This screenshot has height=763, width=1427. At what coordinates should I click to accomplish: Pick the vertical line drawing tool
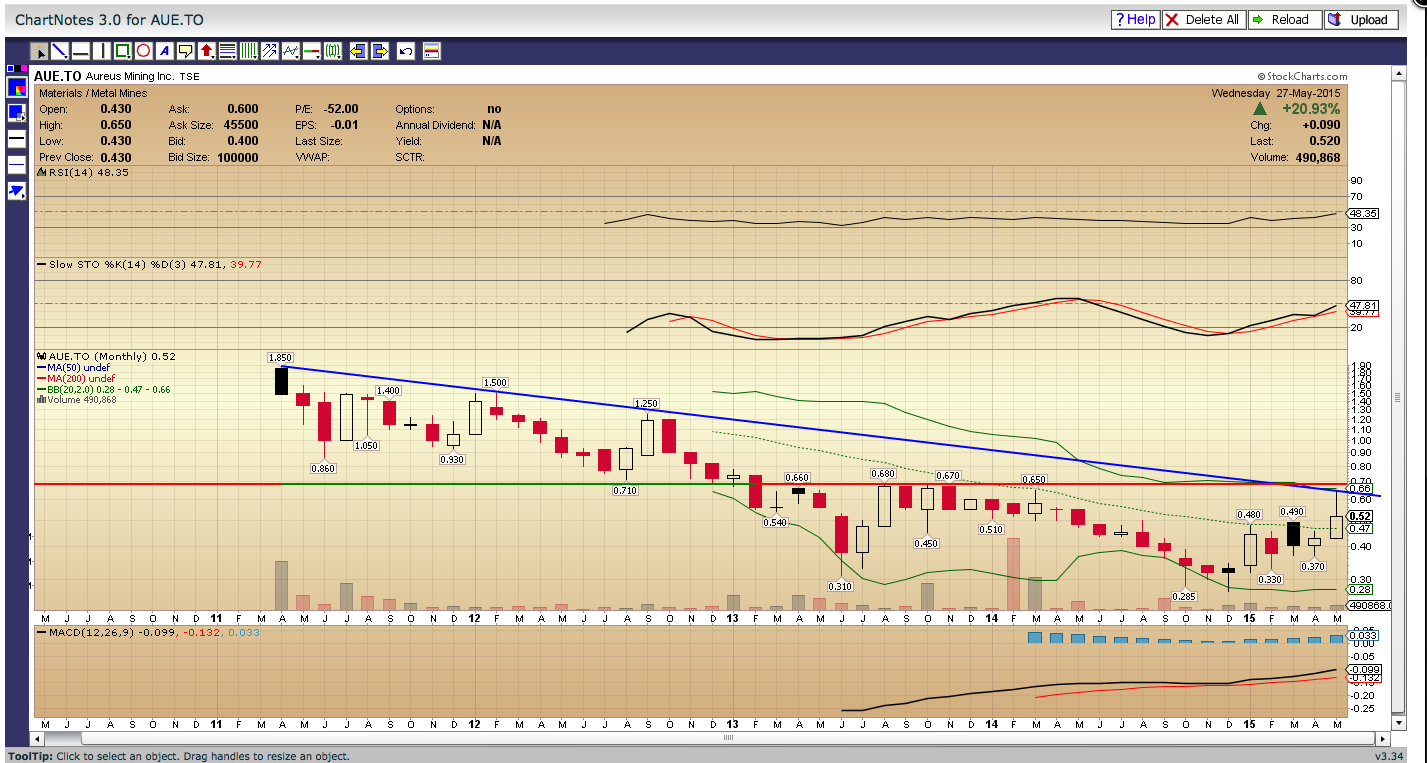click(x=102, y=51)
